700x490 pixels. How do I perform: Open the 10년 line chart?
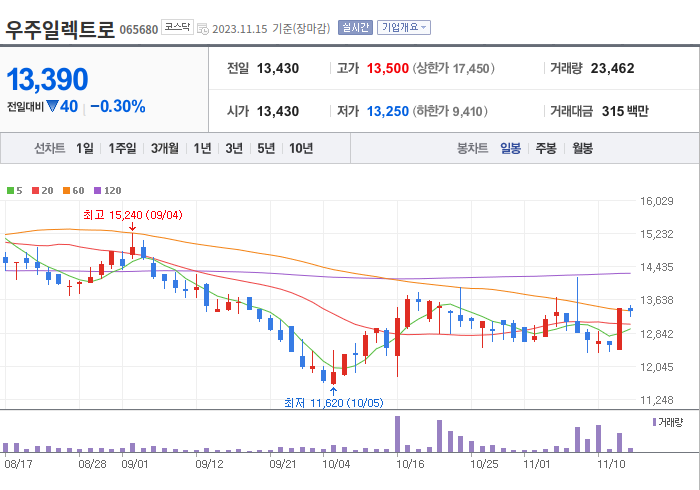301,148
